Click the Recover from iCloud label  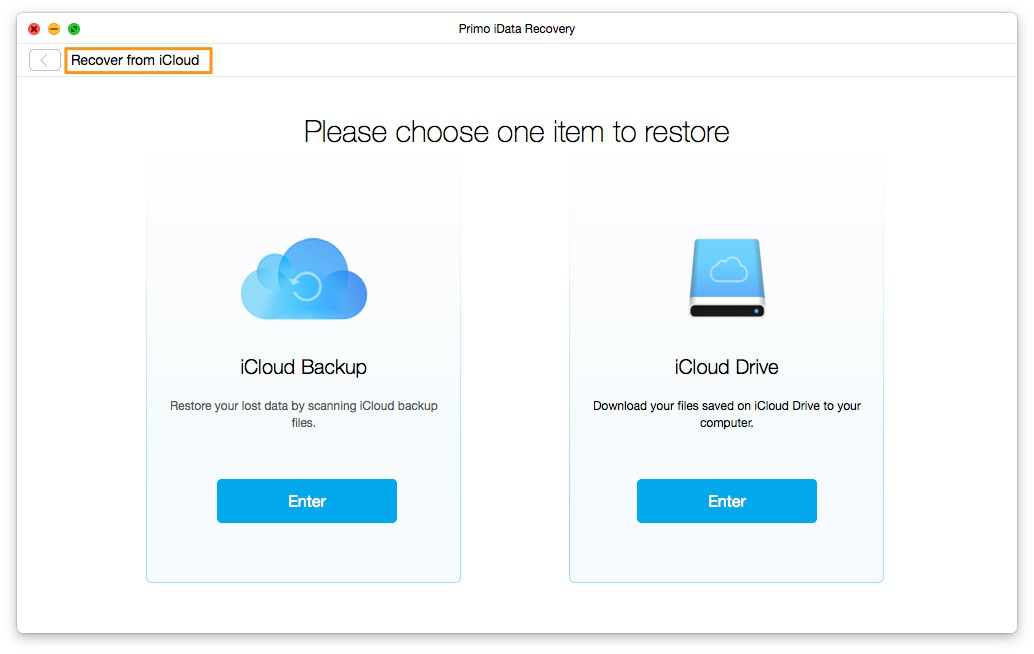[x=135, y=60]
